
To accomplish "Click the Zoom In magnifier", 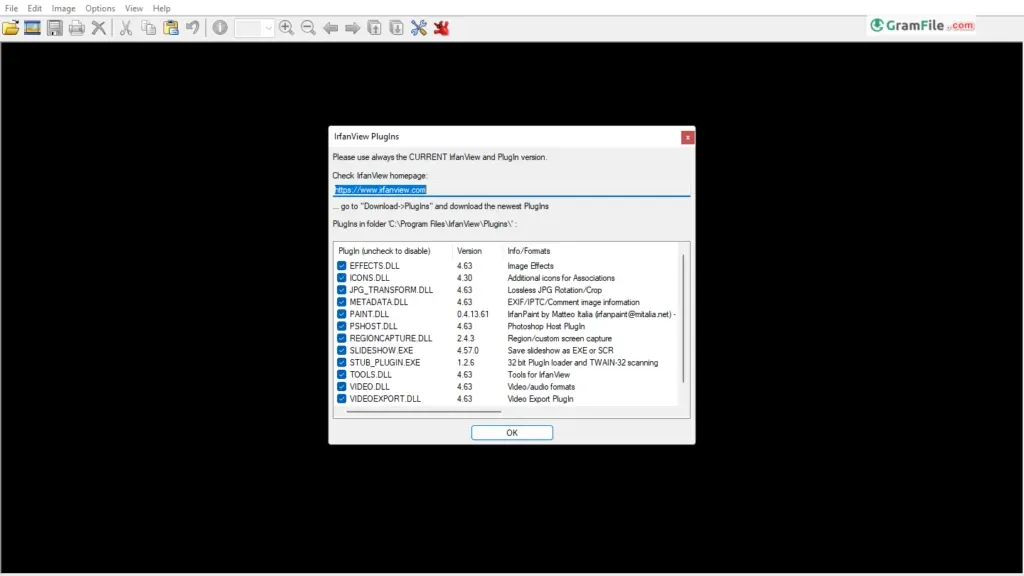I will click(x=286, y=27).
